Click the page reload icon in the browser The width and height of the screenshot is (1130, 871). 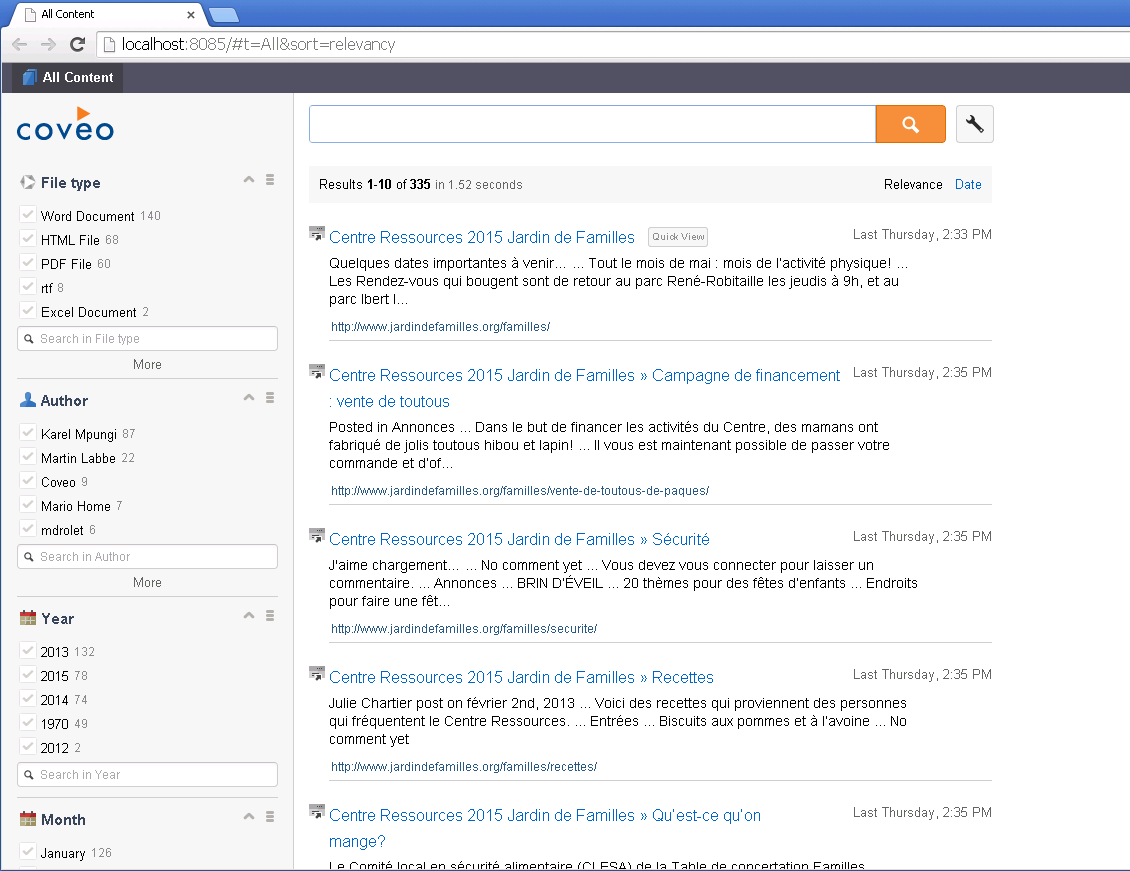77,44
